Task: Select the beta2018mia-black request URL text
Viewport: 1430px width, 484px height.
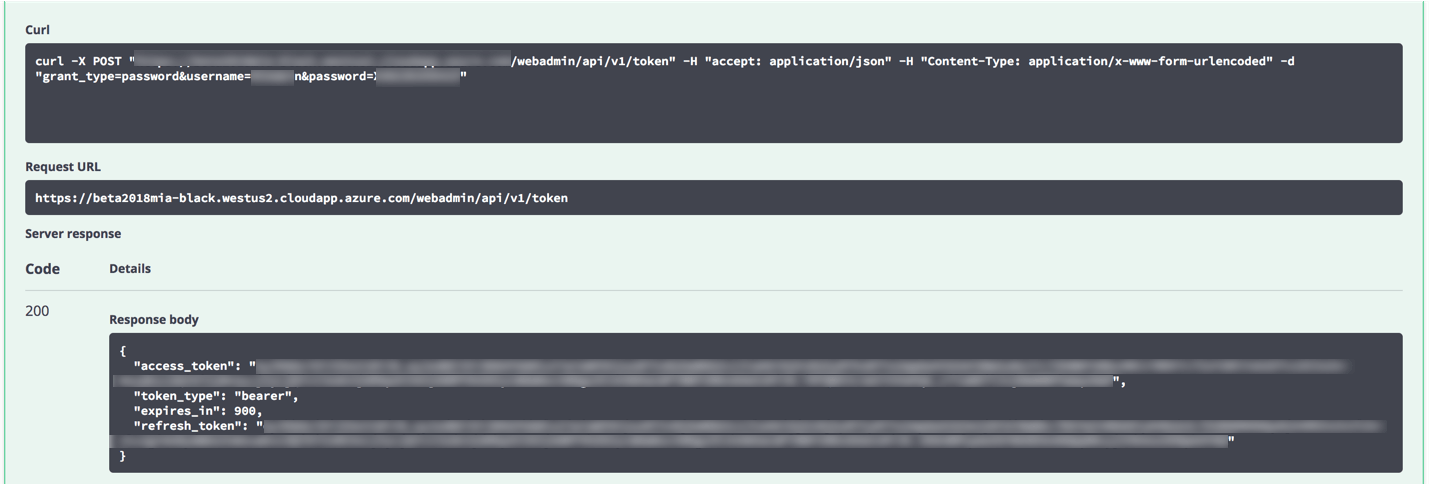Action: (301, 198)
